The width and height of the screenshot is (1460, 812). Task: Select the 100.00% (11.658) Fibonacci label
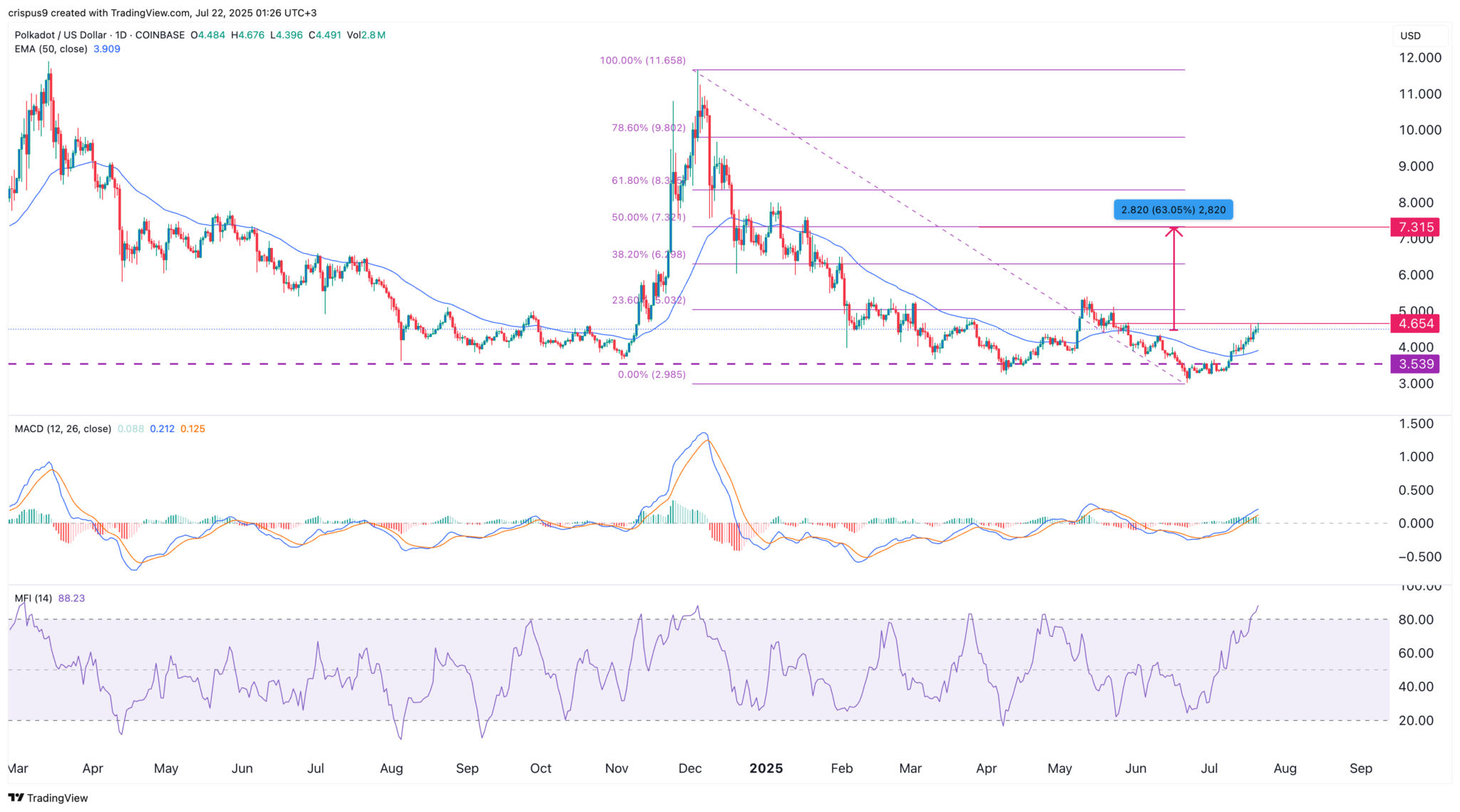pos(642,61)
